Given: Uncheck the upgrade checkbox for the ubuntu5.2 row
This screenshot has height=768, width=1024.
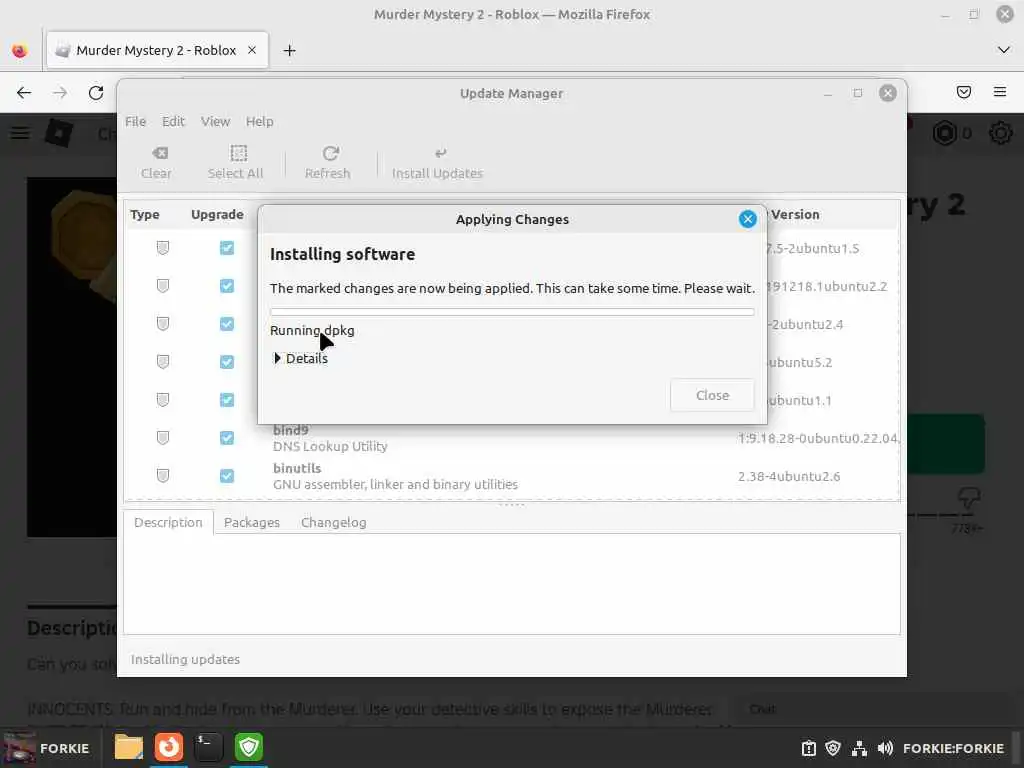Looking at the screenshot, I should (x=227, y=362).
